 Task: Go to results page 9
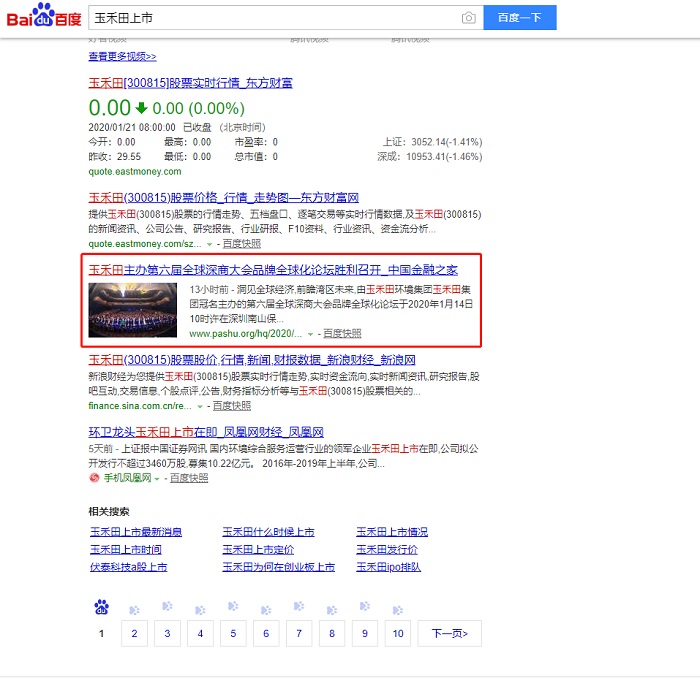365,633
